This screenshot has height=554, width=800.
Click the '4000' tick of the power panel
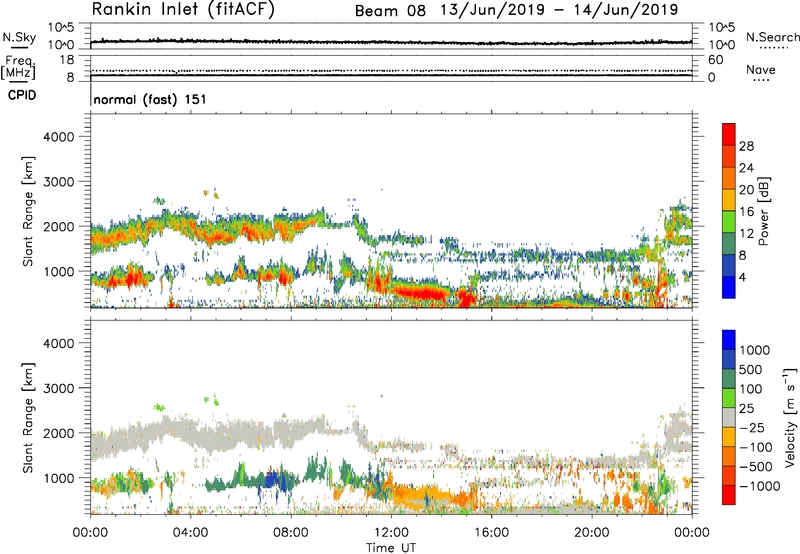[59, 137]
